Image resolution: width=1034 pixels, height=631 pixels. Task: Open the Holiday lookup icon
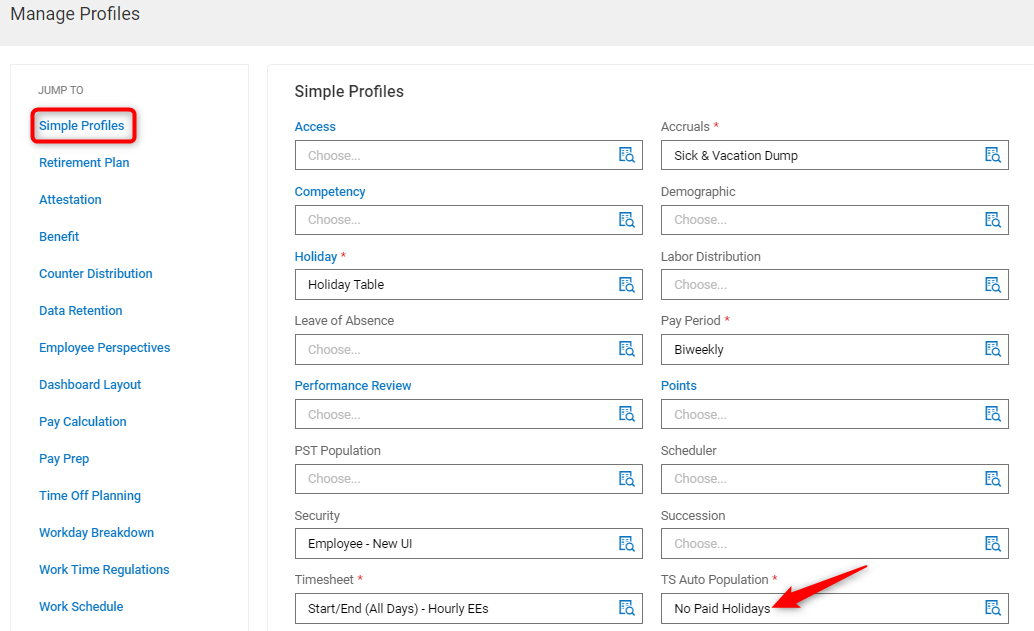626,284
